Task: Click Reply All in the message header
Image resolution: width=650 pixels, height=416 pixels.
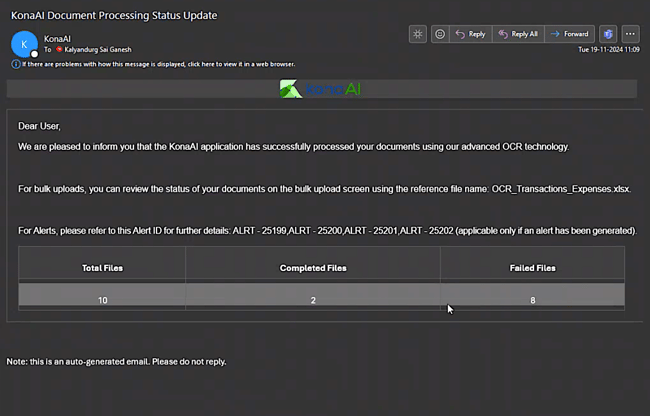Action: [x=518, y=34]
